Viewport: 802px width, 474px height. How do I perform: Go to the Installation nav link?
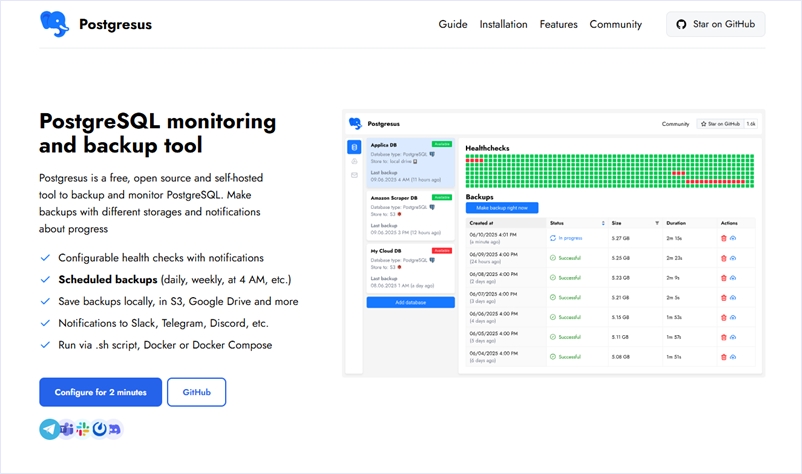click(x=503, y=24)
